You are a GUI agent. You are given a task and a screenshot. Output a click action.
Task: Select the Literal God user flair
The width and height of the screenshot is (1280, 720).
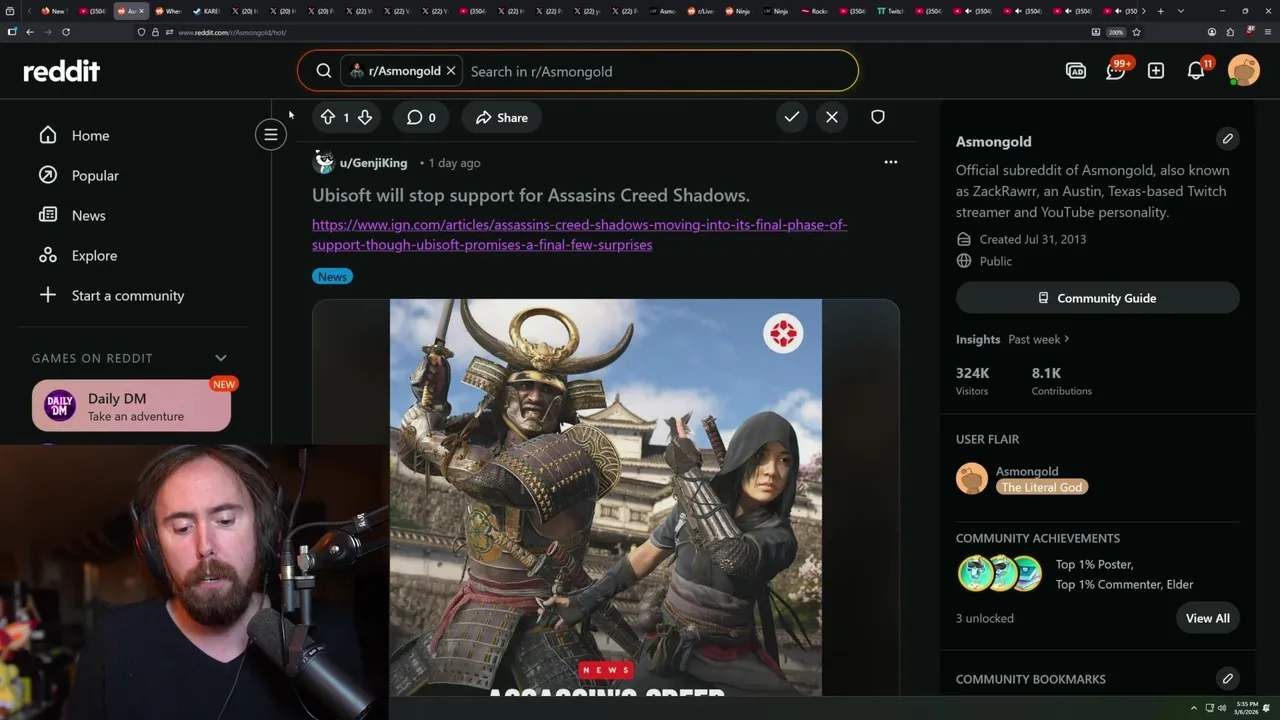1041,487
